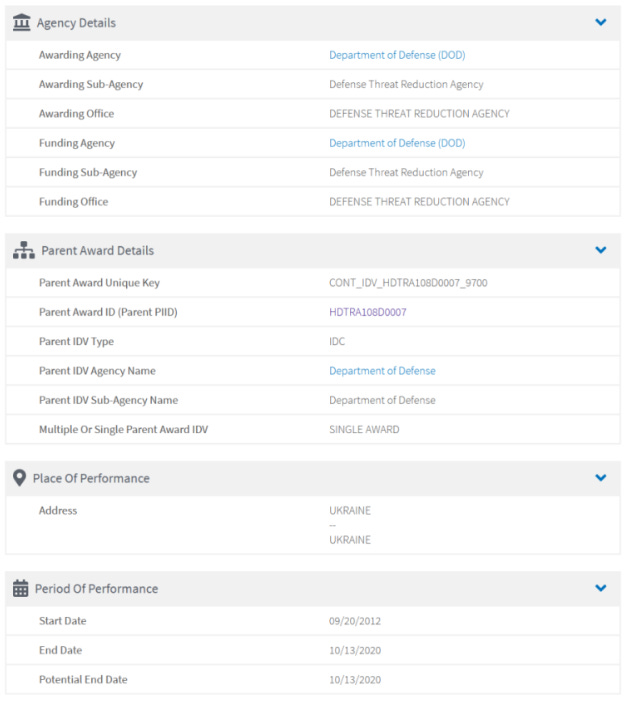This screenshot has height=701, width=626.
Task: Select Funding Office value DEFENSE THREAT REDUCTION AGENCY
Action: [419, 202]
